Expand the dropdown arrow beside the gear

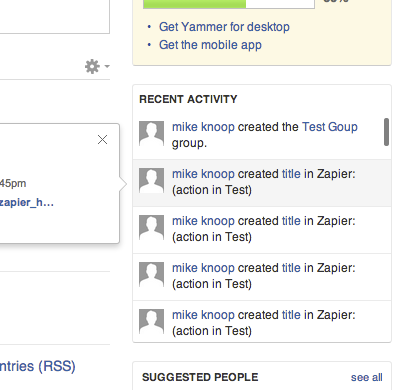click(x=107, y=66)
